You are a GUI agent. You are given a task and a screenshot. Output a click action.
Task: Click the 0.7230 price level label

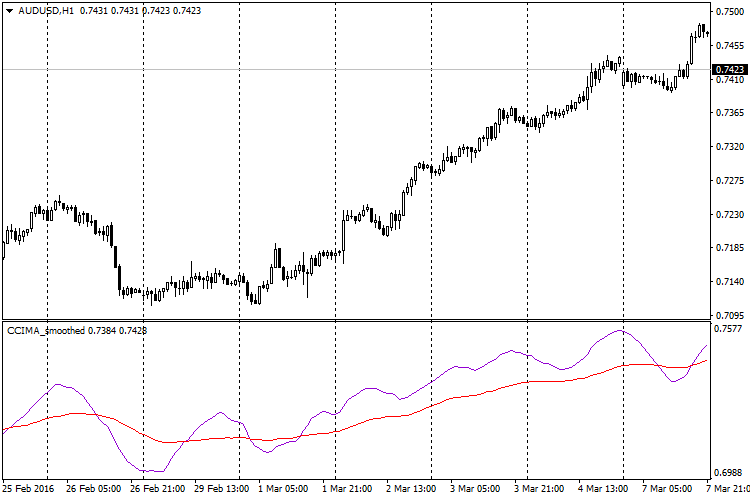click(x=729, y=215)
